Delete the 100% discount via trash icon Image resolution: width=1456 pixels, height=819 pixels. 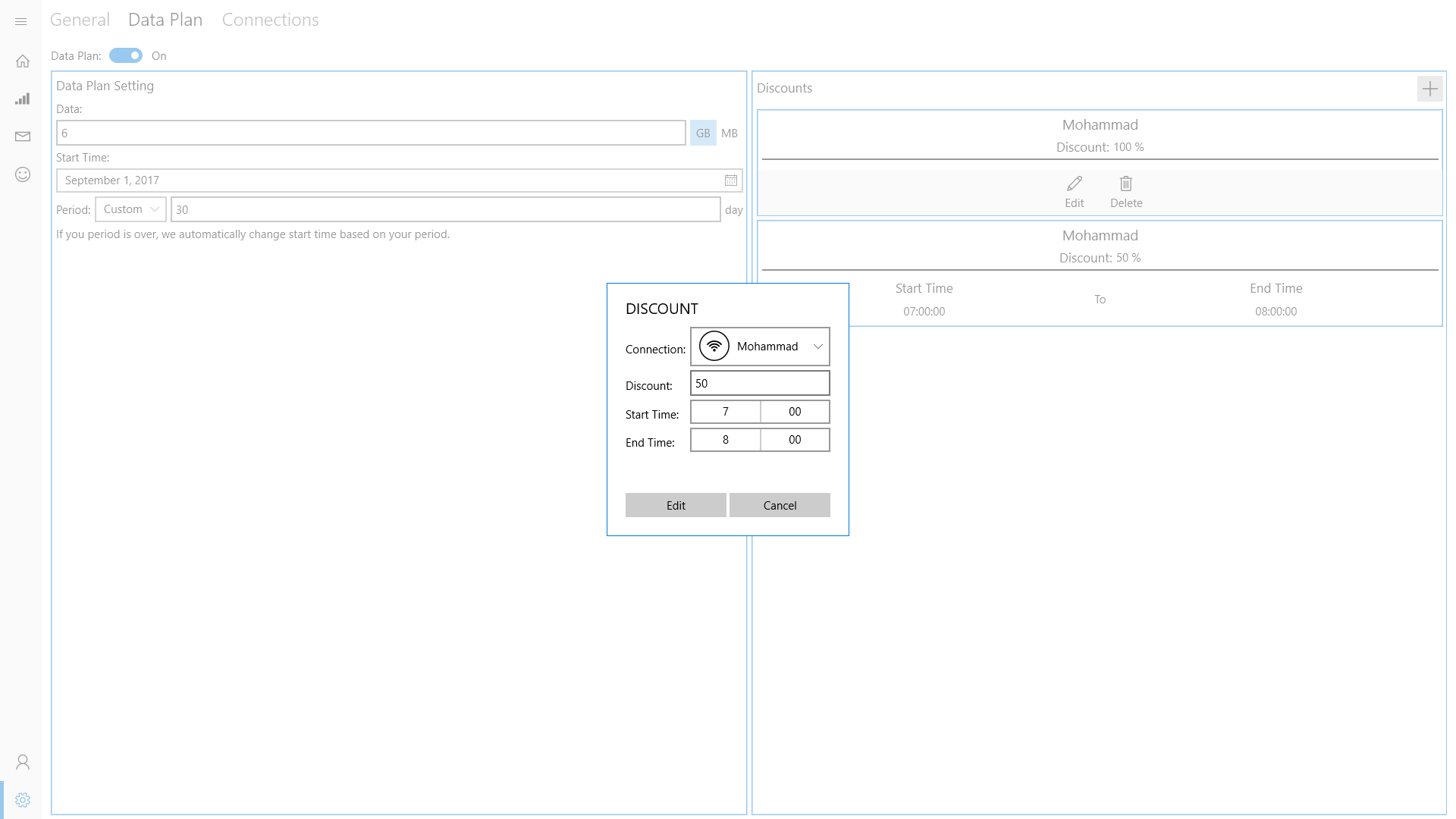(x=1126, y=184)
